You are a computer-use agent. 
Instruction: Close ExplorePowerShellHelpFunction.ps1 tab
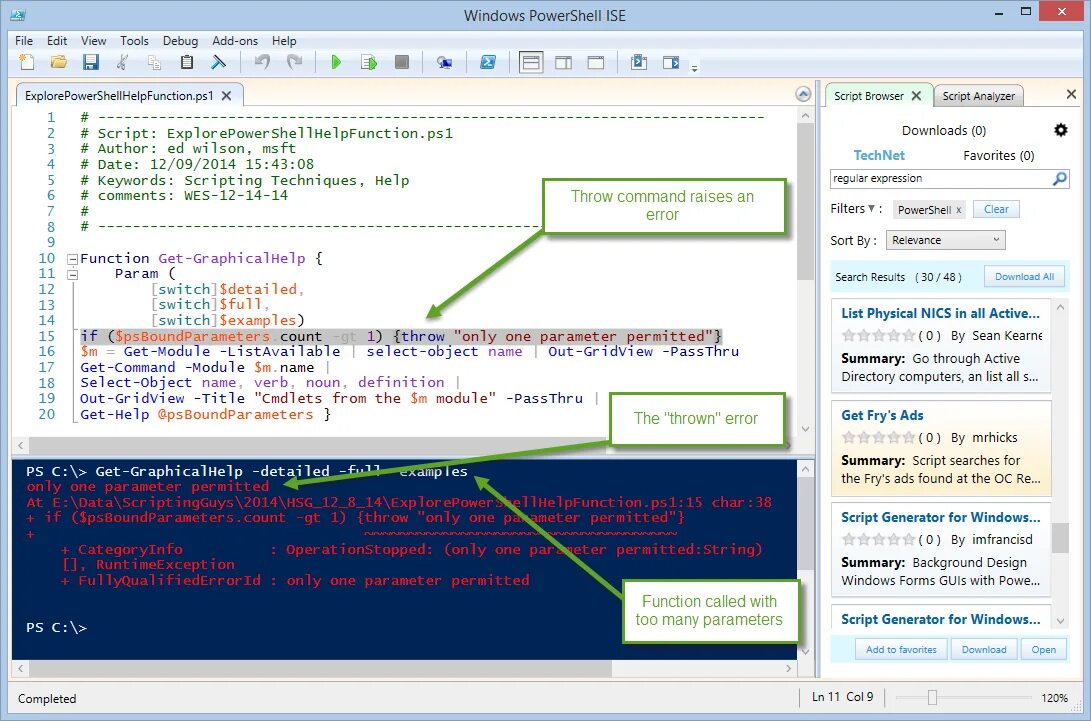pyautogui.click(x=226, y=96)
